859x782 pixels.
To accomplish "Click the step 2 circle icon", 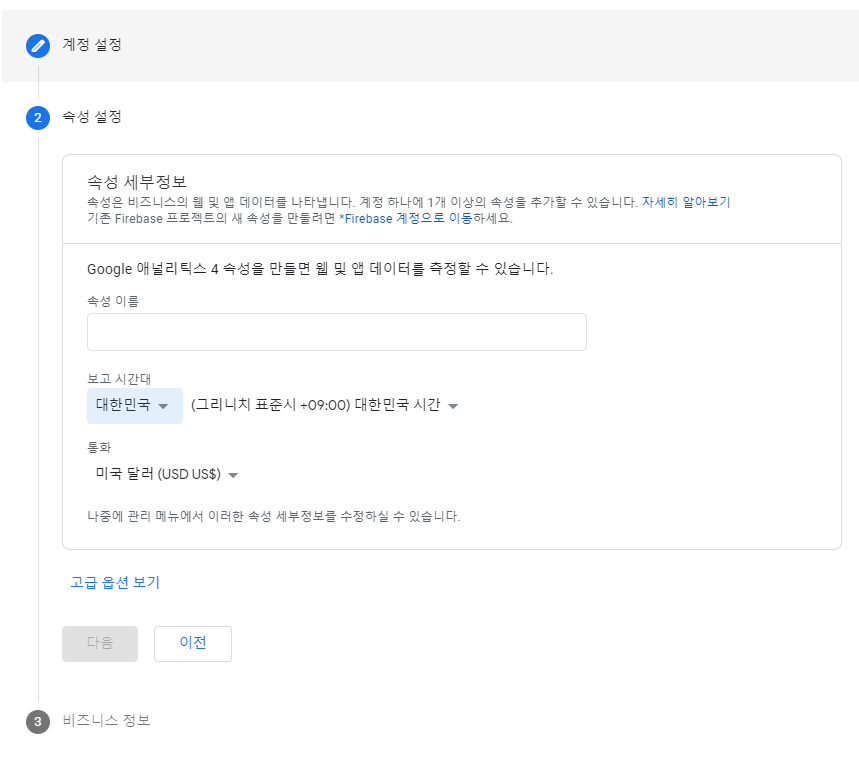I will [x=38, y=118].
